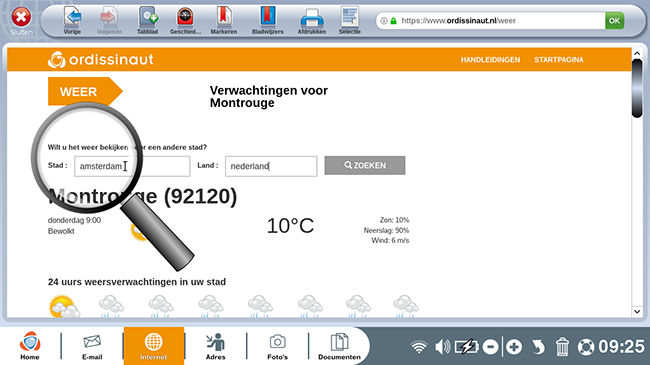The height and width of the screenshot is (365, 650).
Task: Click the orange WEER tag
Action: (85, 91)
